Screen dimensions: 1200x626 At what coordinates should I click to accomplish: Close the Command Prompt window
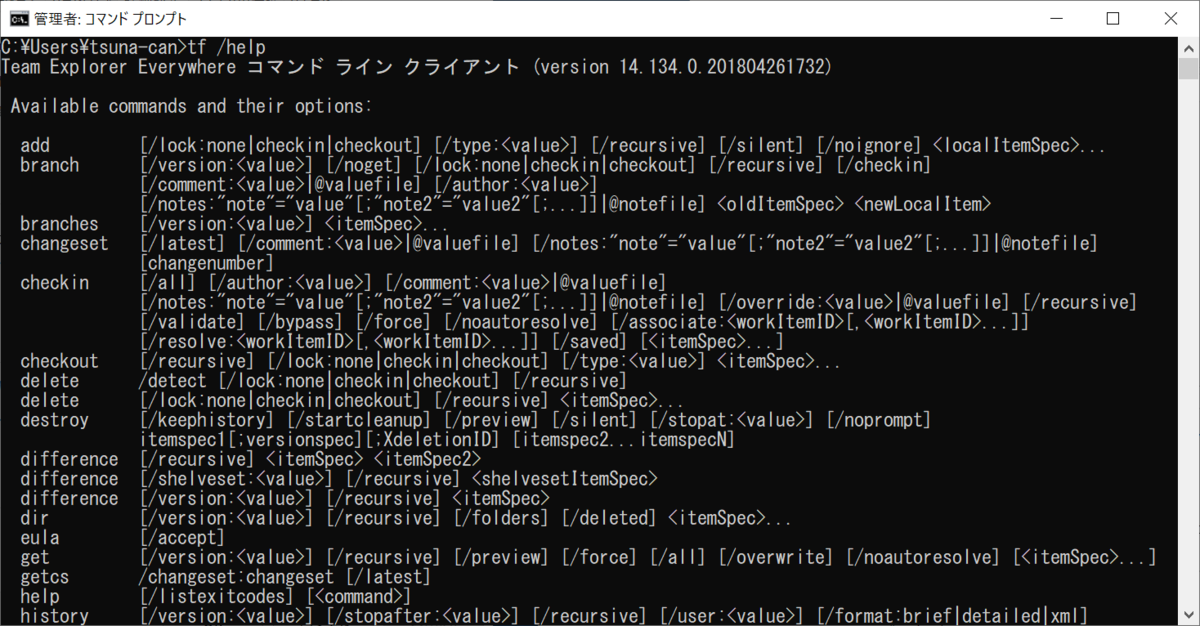1169,18
